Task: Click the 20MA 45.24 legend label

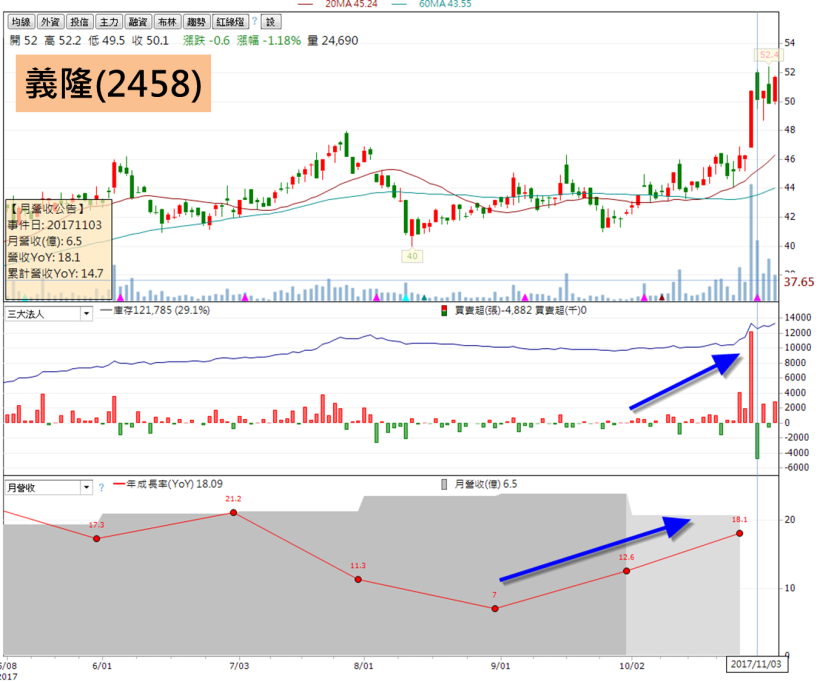Action: [351, 4]
